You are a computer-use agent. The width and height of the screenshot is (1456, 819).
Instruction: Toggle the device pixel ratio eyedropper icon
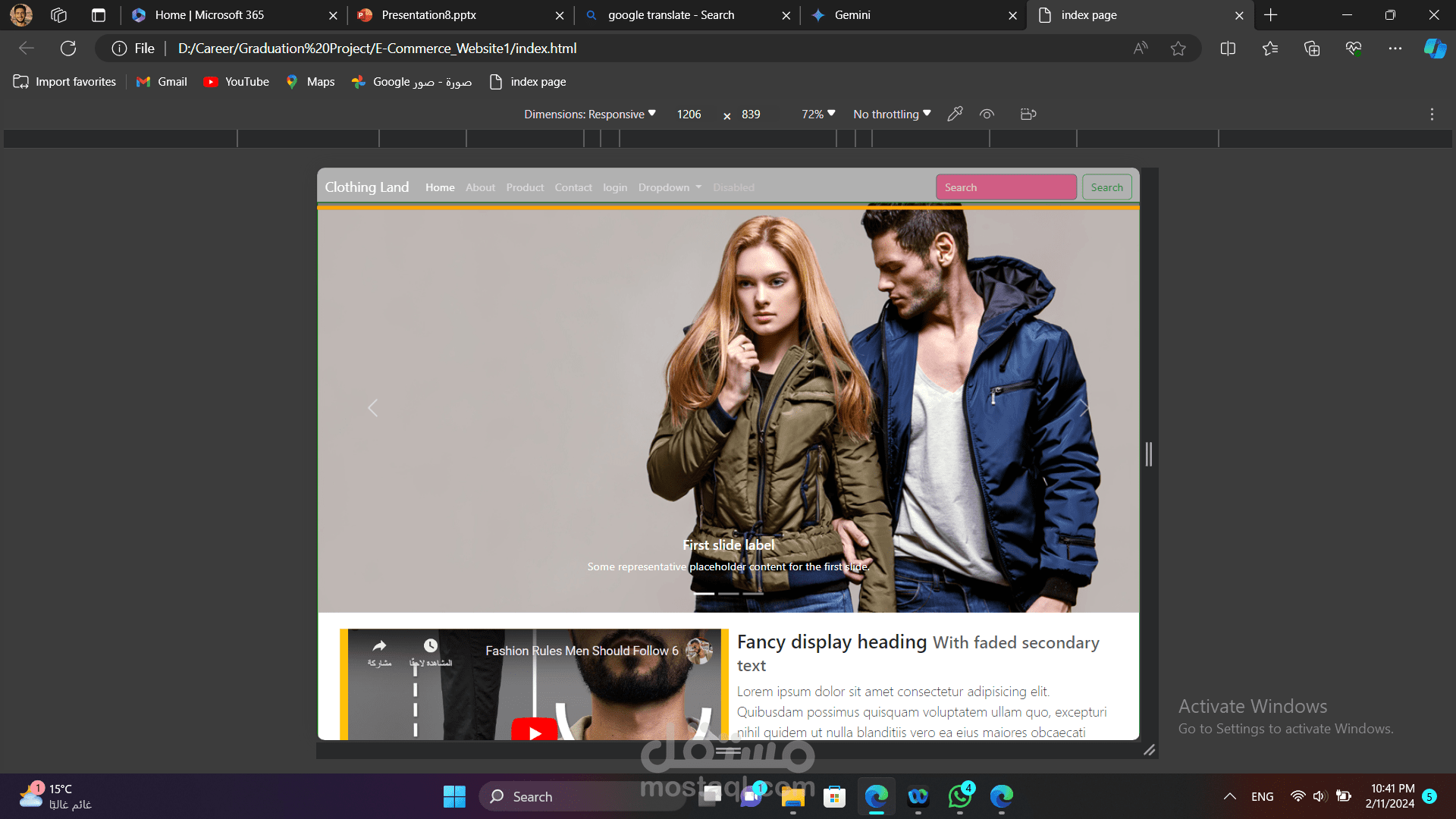pyautogui.click(x=955, y=115)
